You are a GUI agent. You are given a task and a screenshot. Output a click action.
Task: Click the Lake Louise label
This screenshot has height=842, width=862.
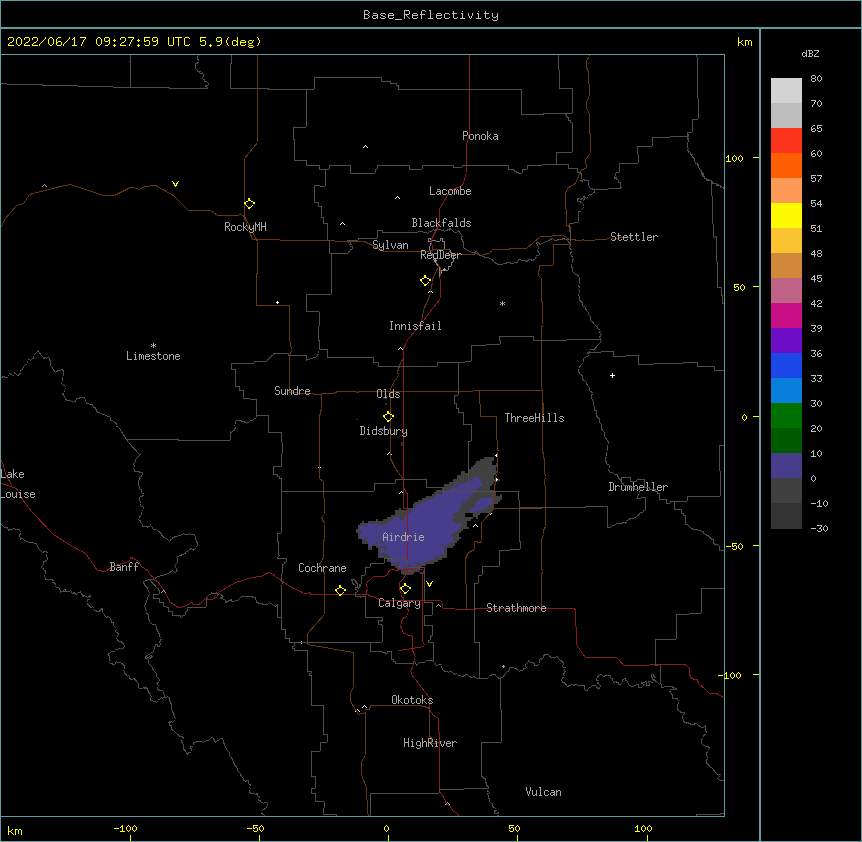click(18, 484)
